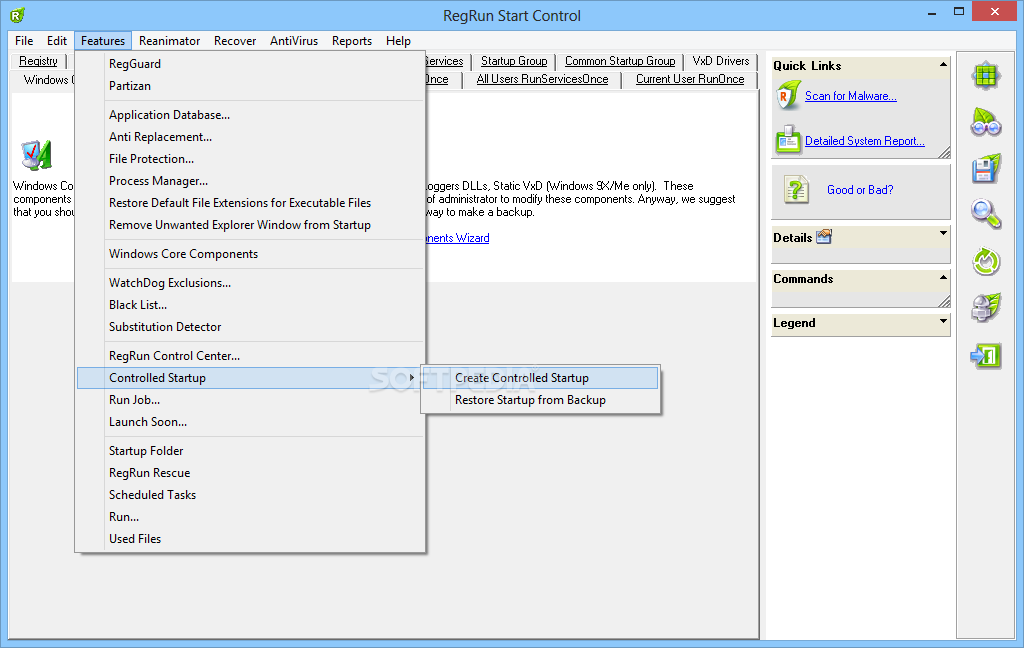Open File Protection... option
This screenshot has width=1024, height=648.
coord(251,159)
